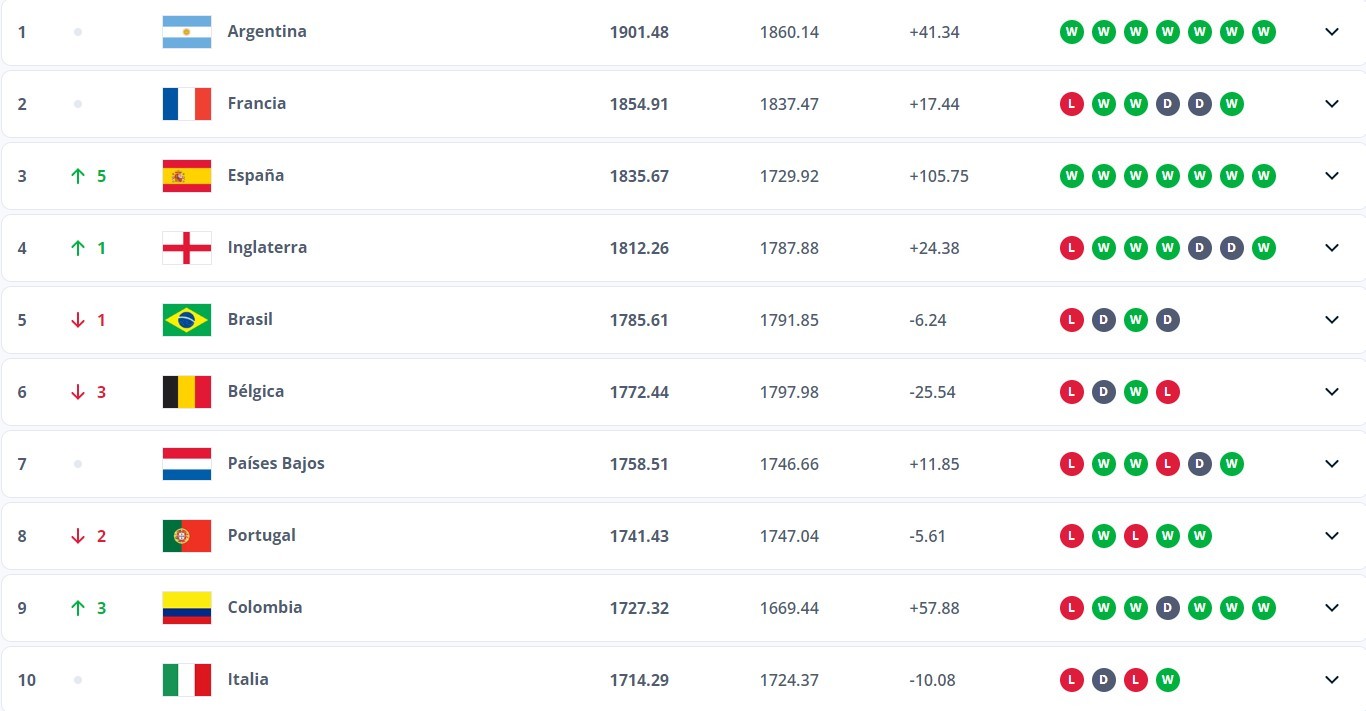Open the Inglaterra team link
The width and height of the screenshot is (1366, 711).
click(x=267, y=248)
